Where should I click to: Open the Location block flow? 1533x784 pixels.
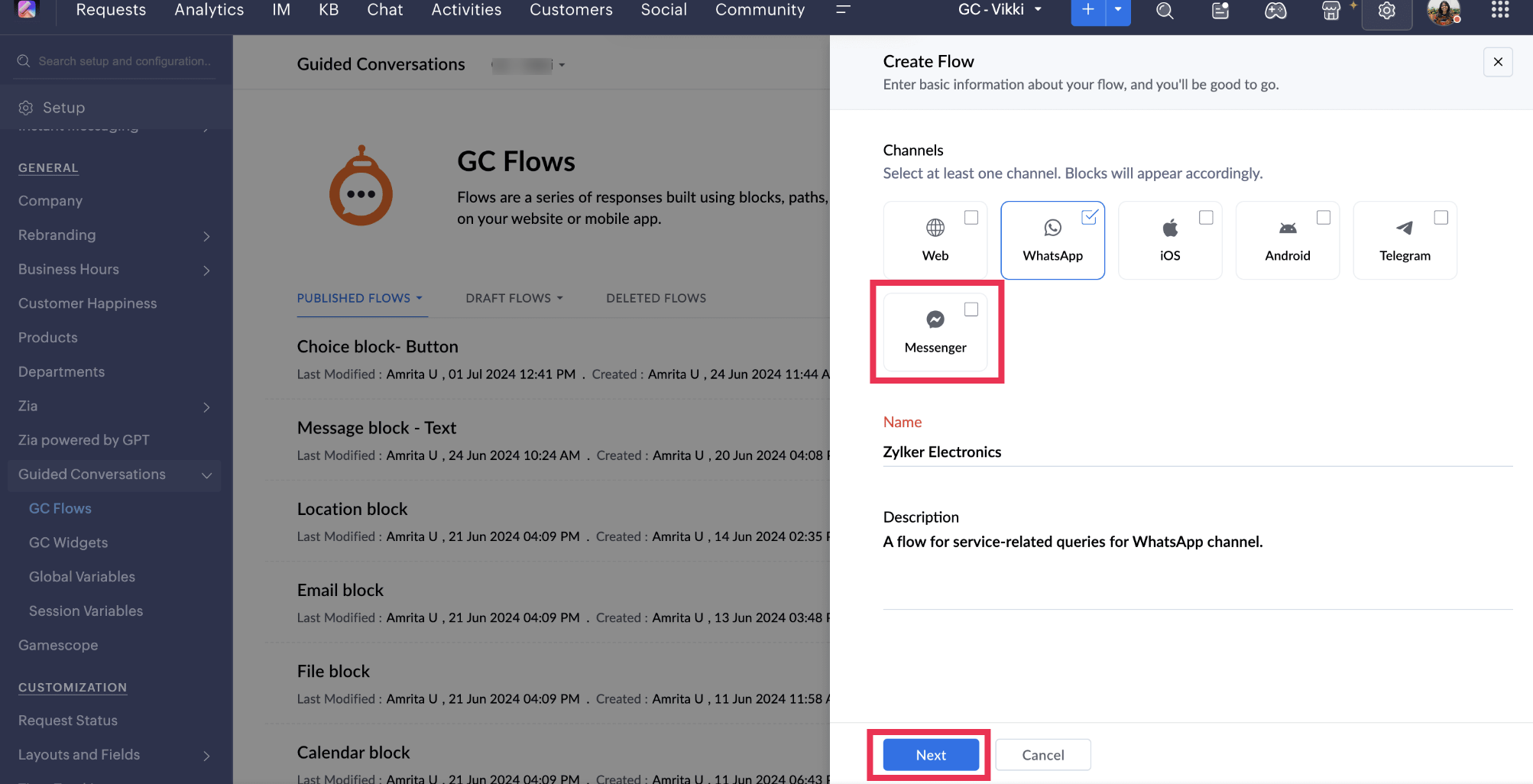pos(352,509)
